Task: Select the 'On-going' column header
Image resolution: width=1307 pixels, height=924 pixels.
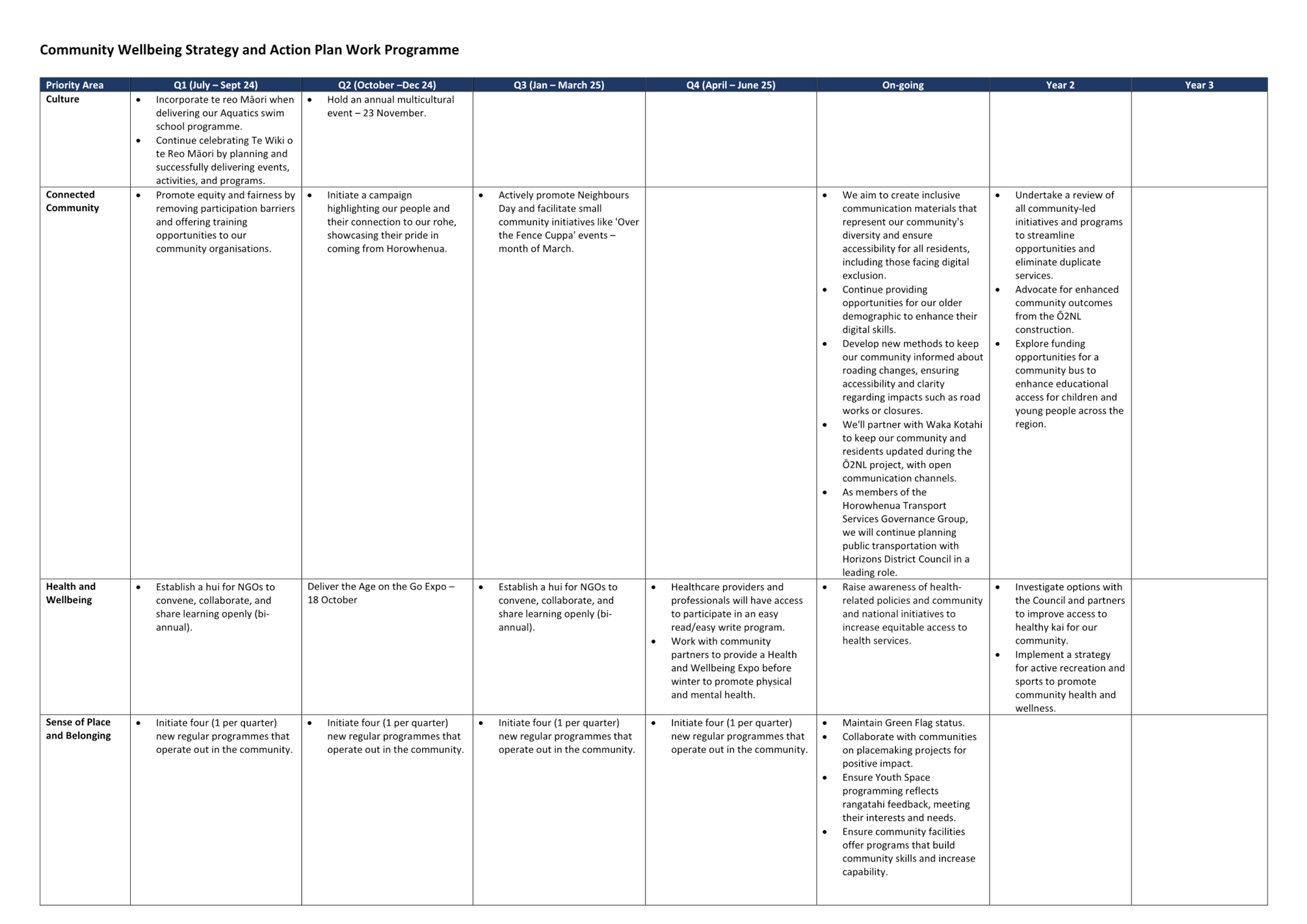Action: pos(903,85)
